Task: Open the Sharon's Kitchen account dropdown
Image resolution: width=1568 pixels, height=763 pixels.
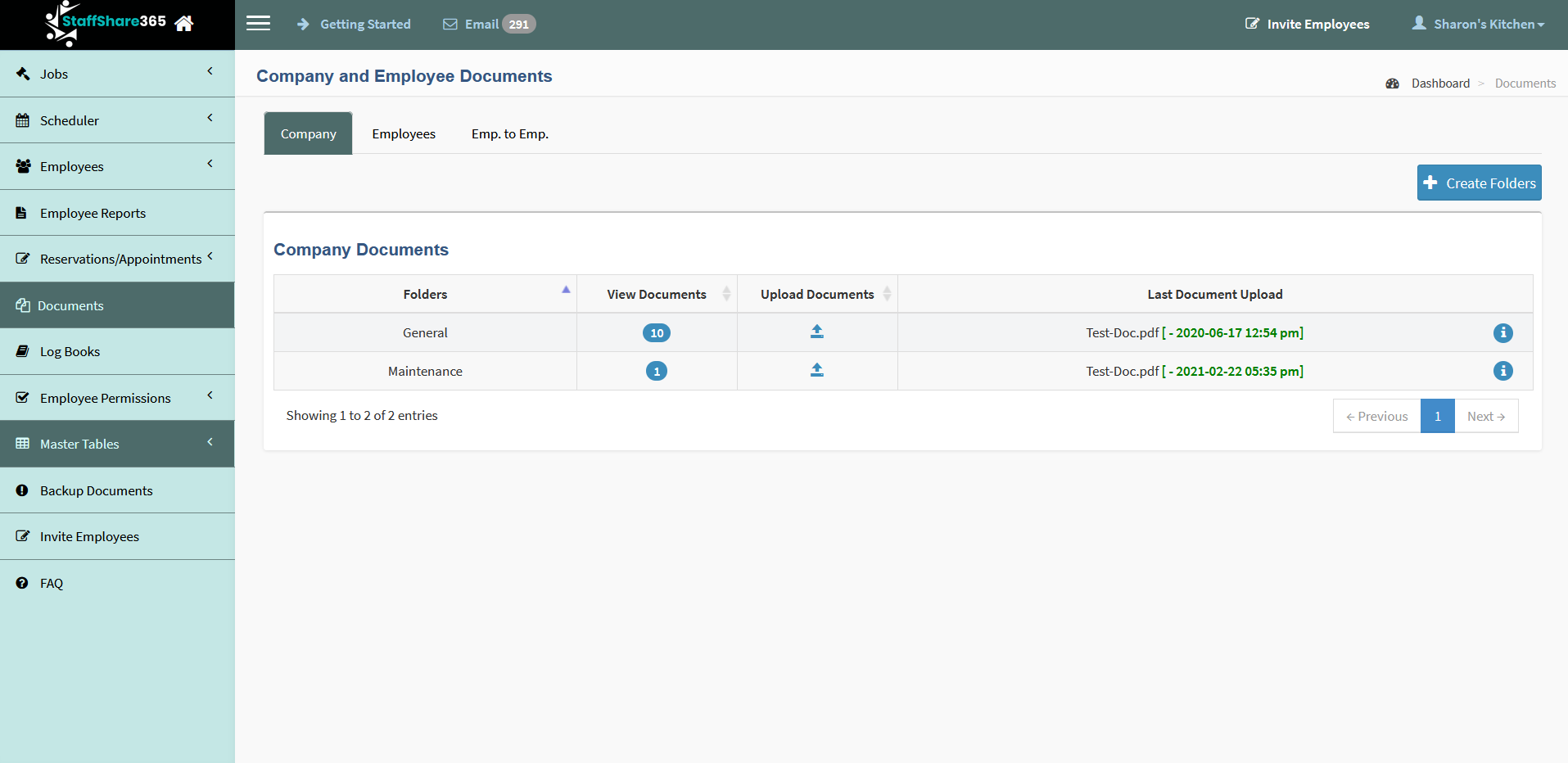Action: [1478, 25]
